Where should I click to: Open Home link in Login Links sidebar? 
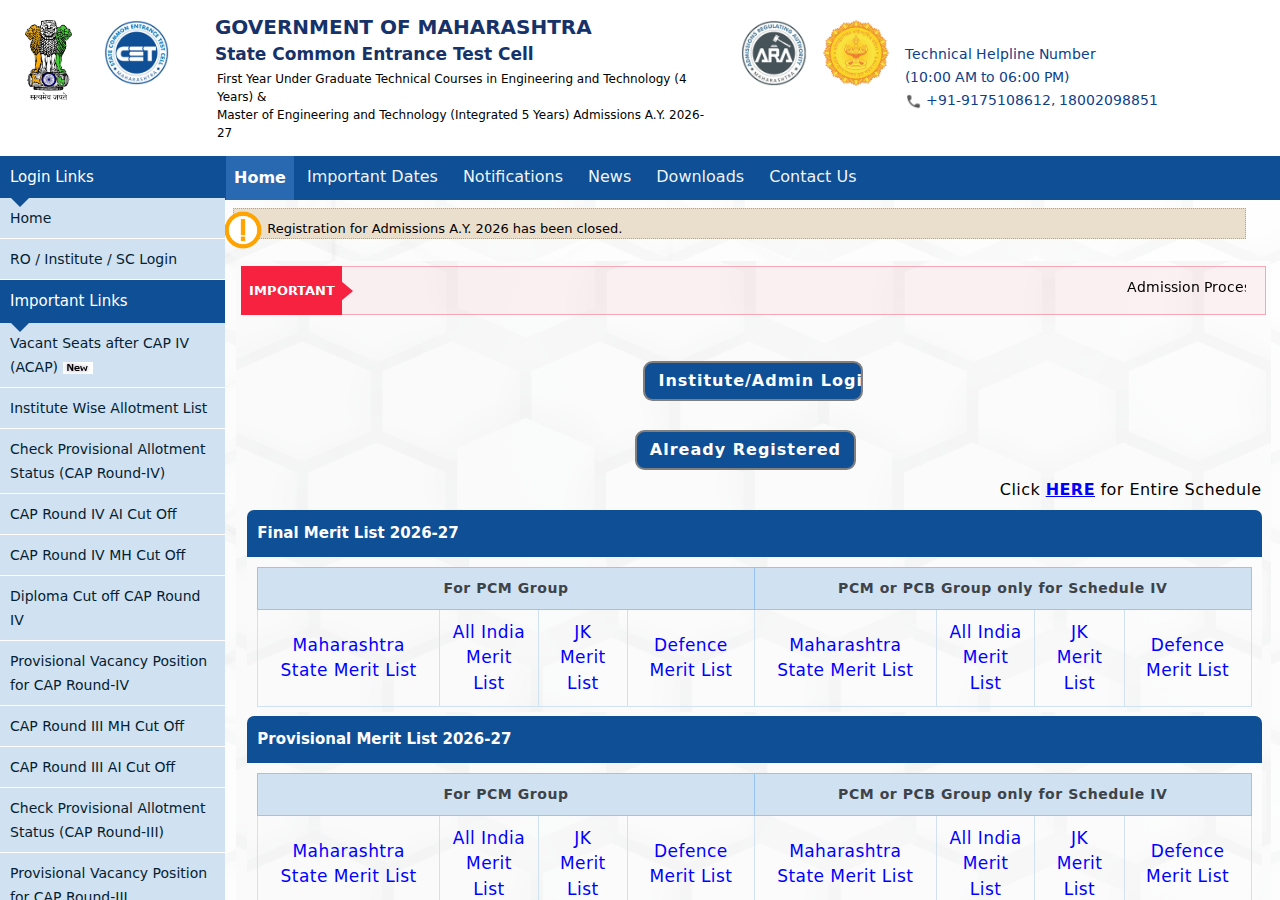112,218
